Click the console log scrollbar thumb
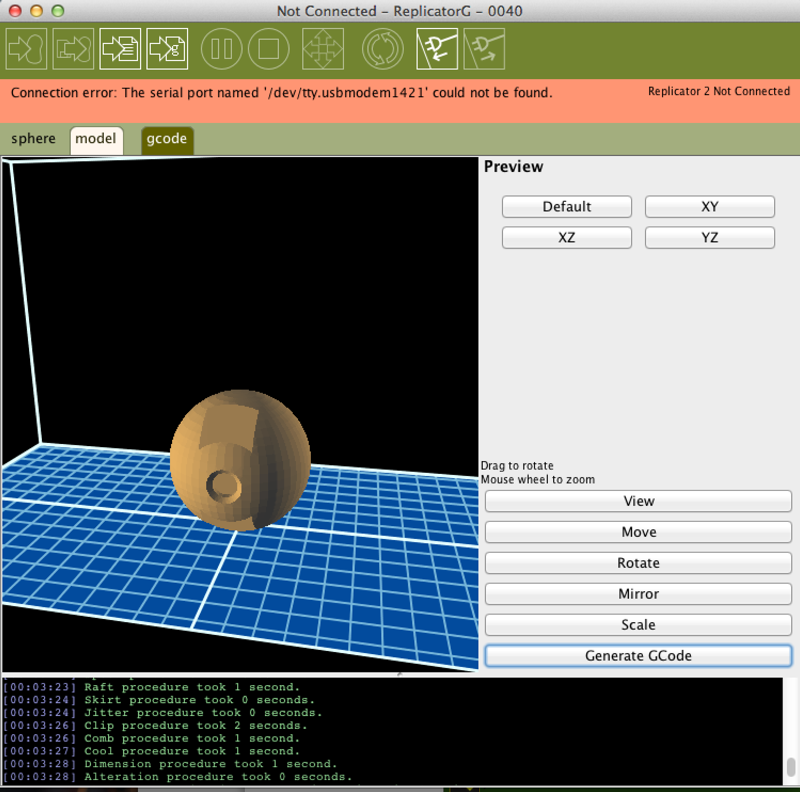 pos(791,767)
